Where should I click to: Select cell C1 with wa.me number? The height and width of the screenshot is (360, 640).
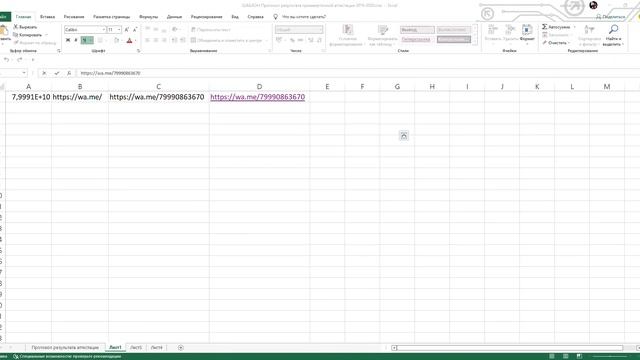click(x=159, y=97)
